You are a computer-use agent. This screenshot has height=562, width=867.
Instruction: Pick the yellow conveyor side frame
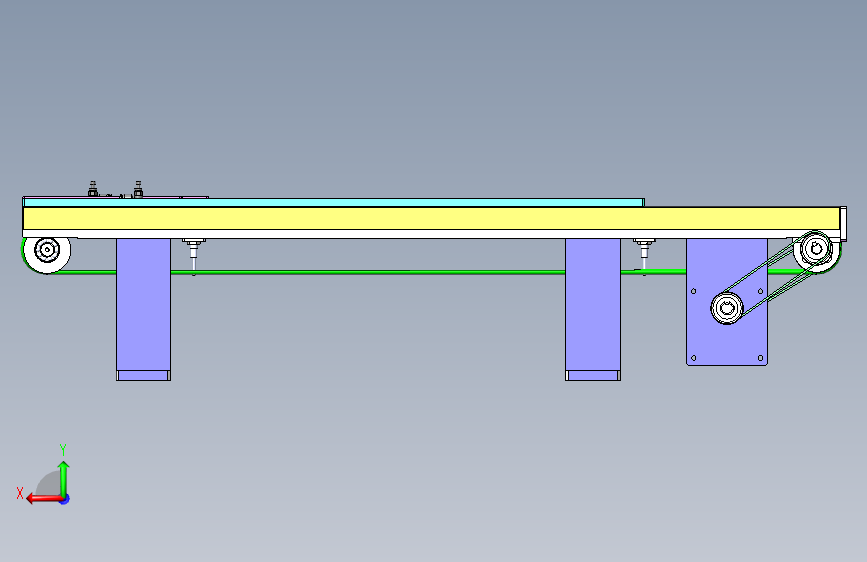tap(431, 218)
